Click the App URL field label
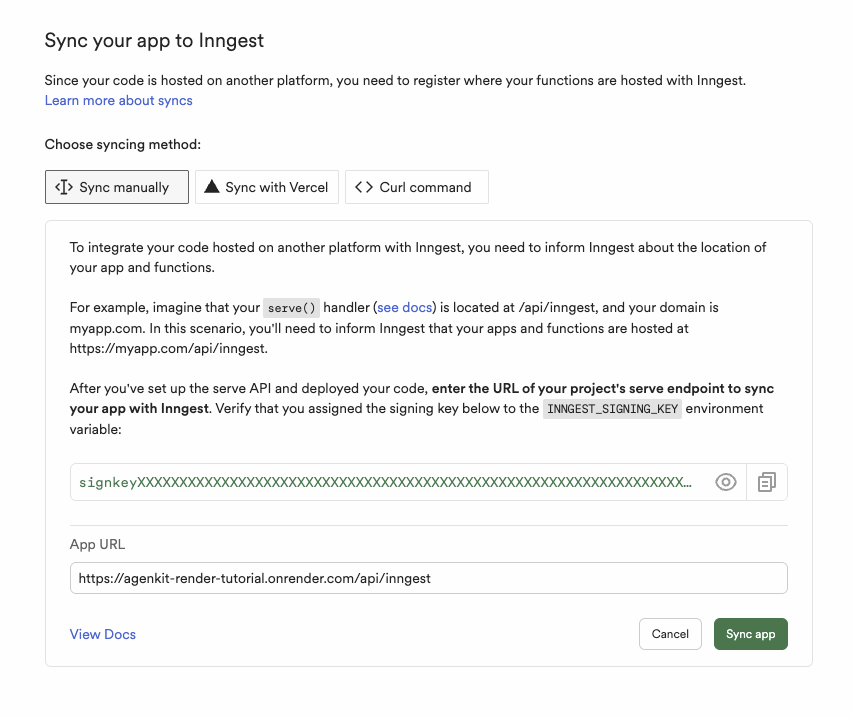The image size is (852, 717). point(97,544)
